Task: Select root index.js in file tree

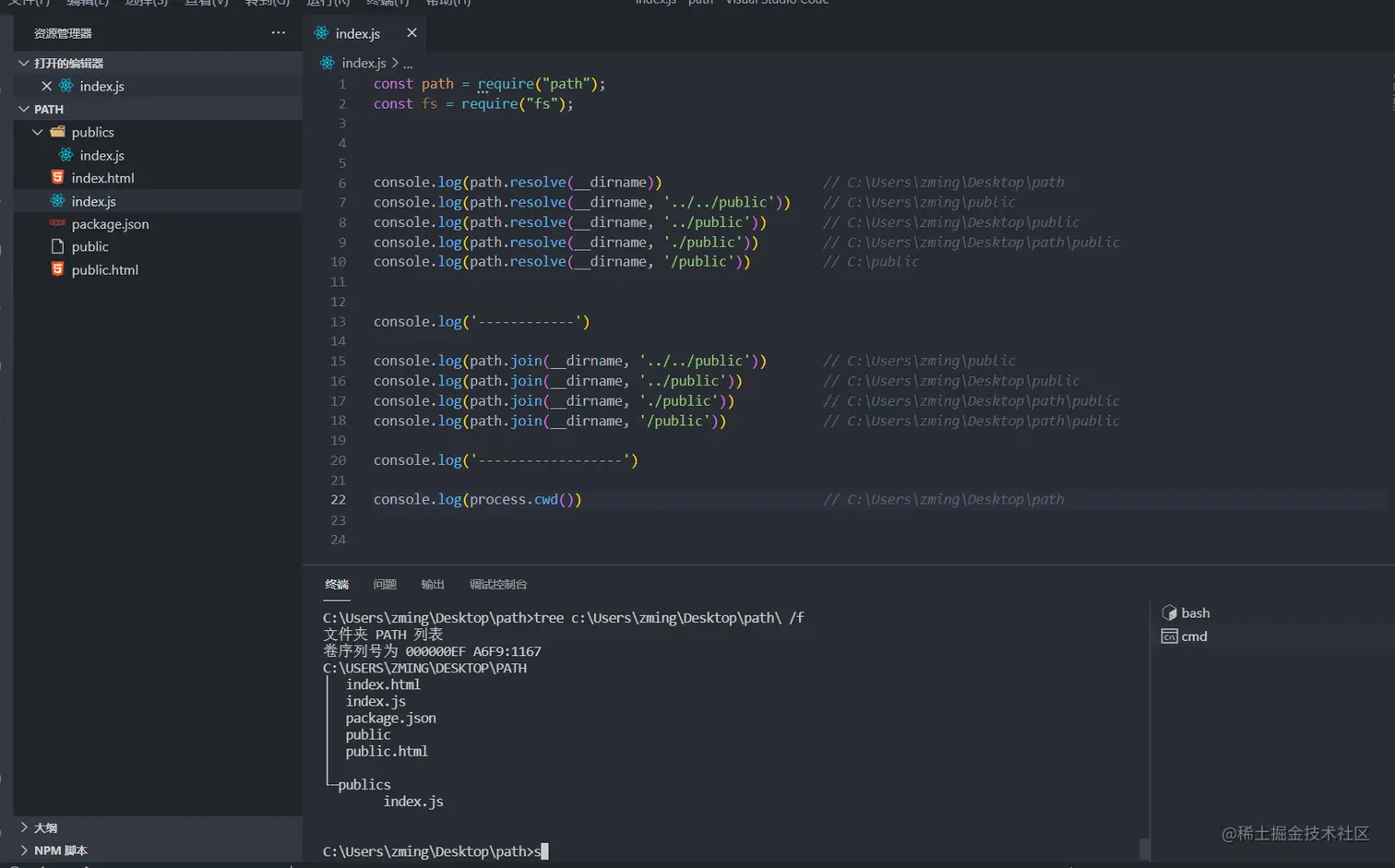Action: click(158, 201)
